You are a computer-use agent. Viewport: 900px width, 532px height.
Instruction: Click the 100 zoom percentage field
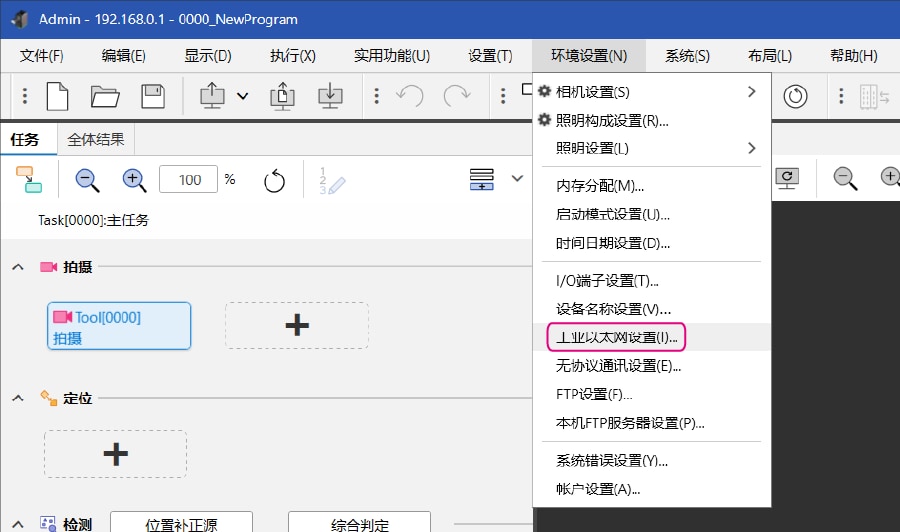tap(189, 180)
